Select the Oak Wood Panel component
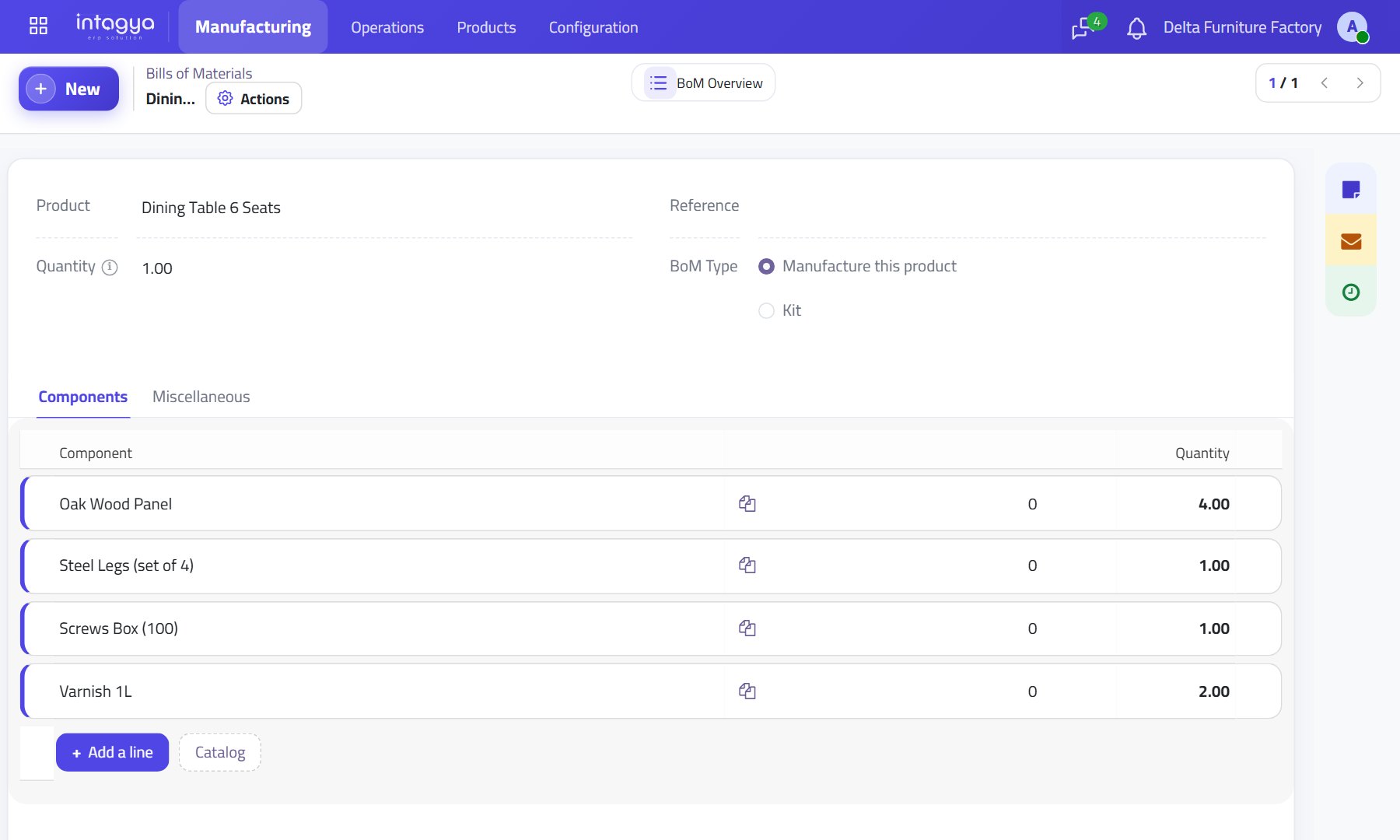Viewport: 1400px width, 840px height. pos(116,504)
